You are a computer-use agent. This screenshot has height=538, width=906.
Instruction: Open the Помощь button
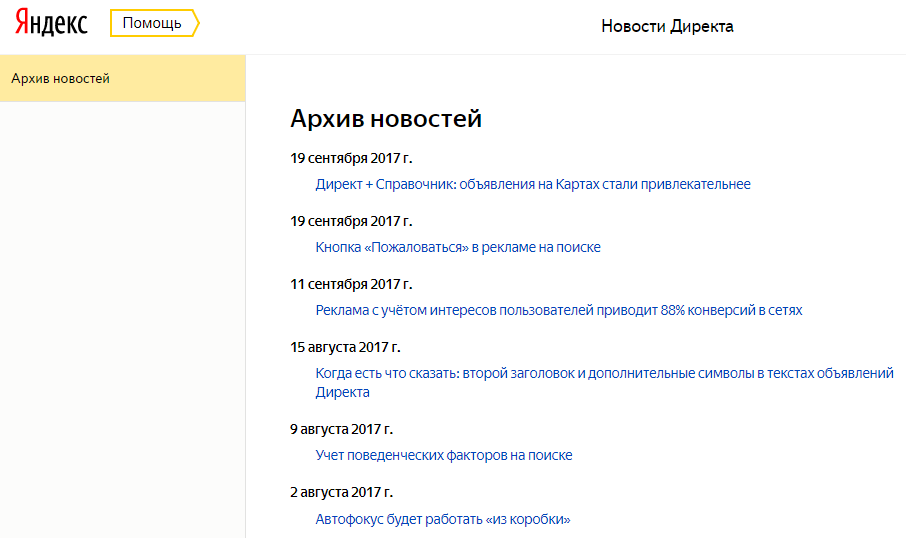click(154, 23)
